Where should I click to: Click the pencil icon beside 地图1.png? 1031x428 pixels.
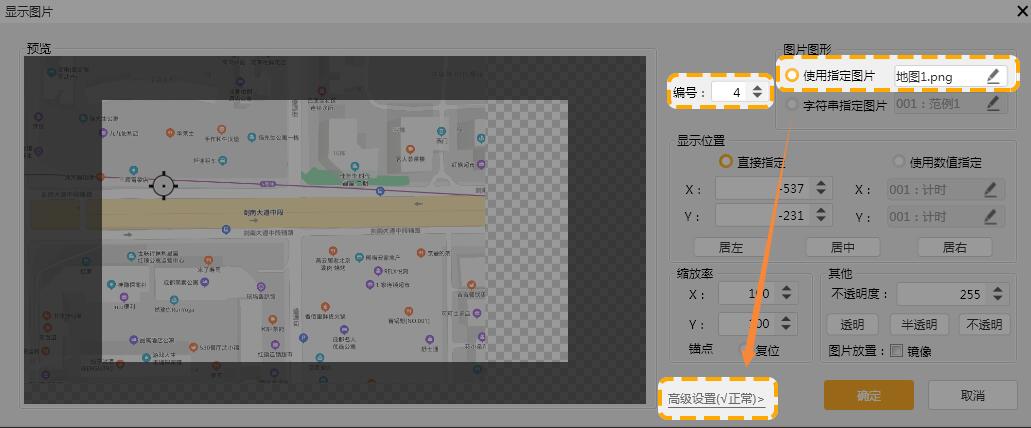coord(992,76)
